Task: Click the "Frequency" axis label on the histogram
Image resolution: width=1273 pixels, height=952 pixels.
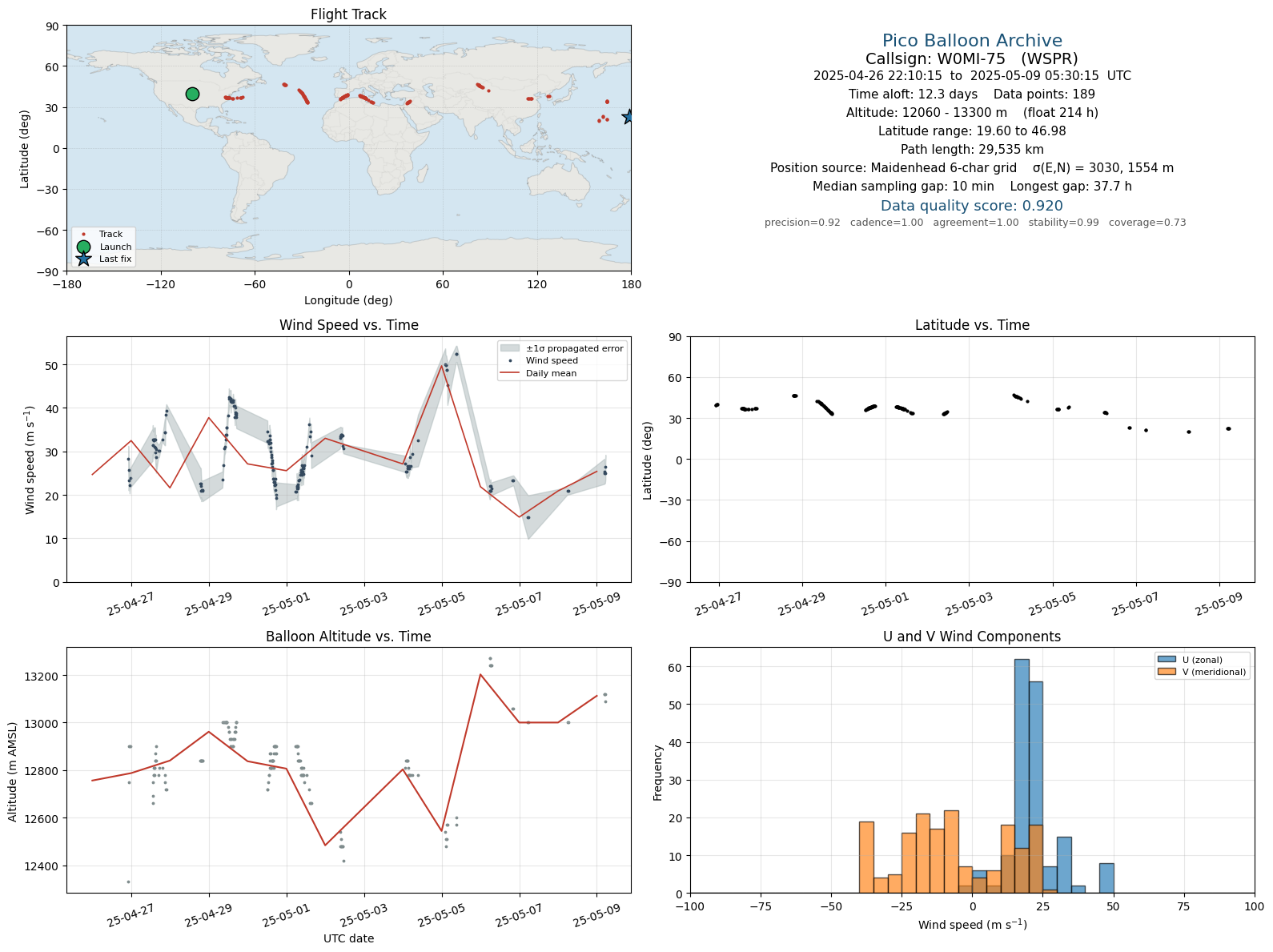Action: [x=658, y=772]
